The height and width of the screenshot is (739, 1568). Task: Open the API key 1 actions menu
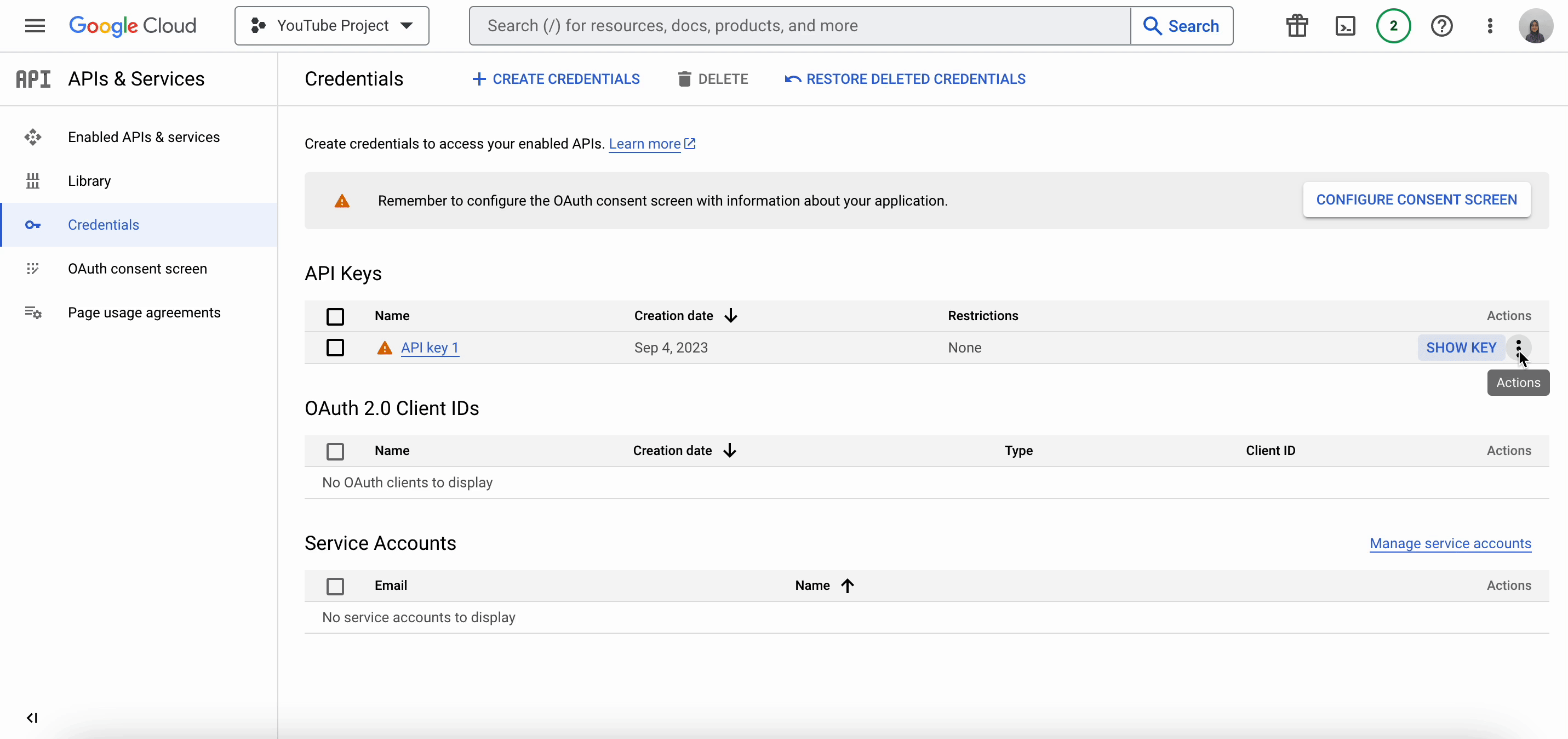click(x=1518, y=347)
